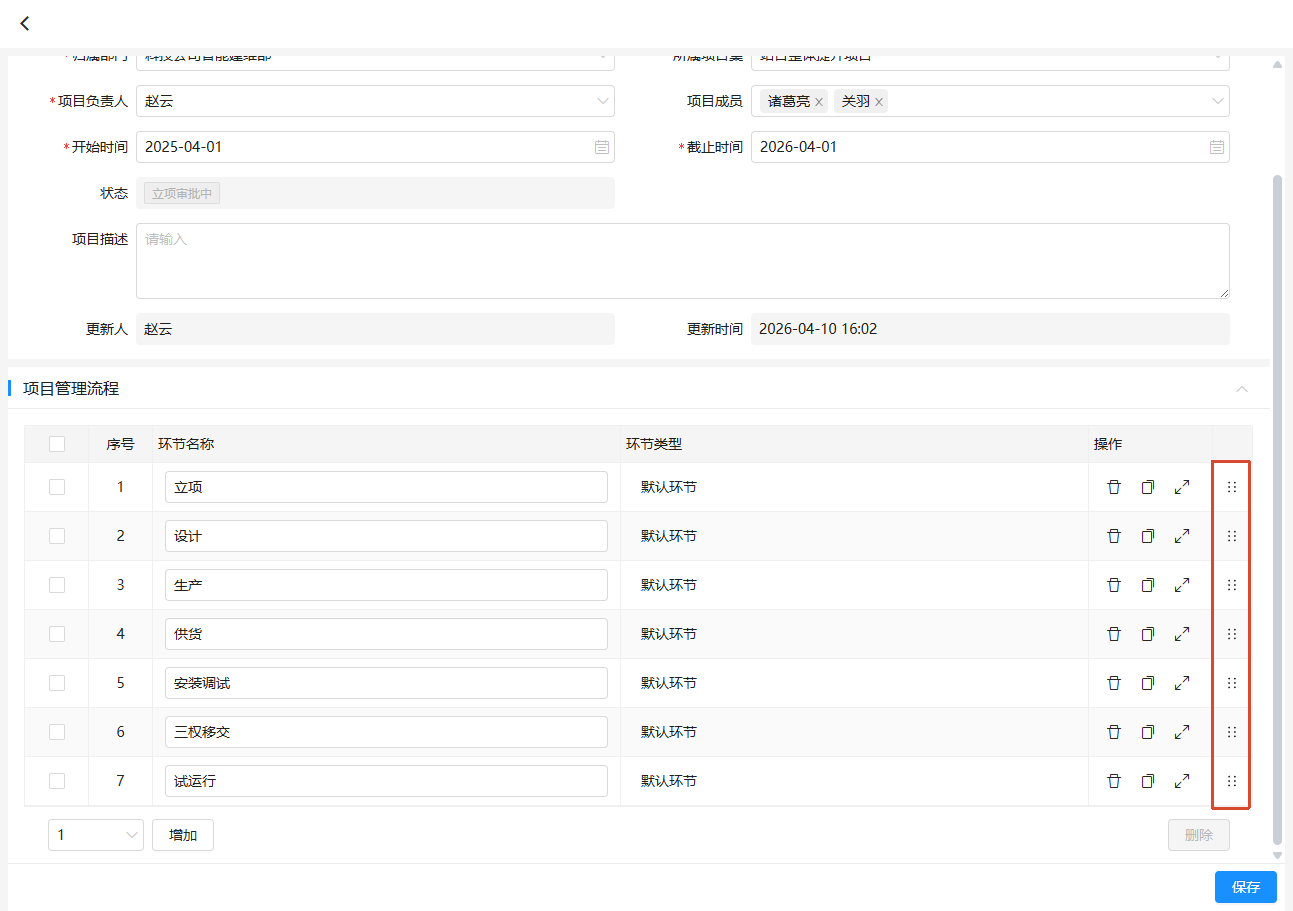Open the row count dropdown beside 增加
Viewport: 1293px width, 911px height.
(x=96, y=835)
